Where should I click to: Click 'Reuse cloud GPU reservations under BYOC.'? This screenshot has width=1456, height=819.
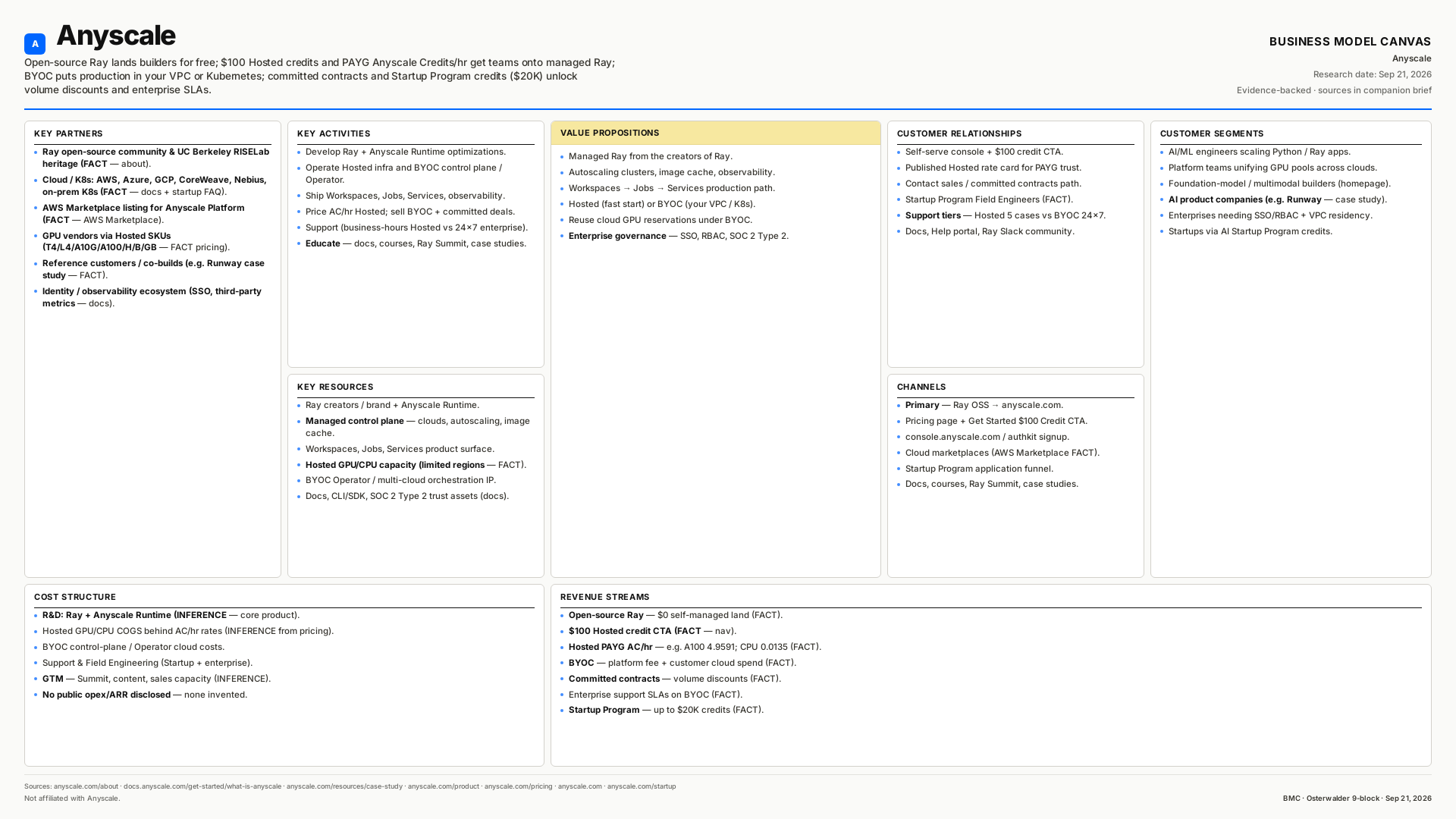(661, 220)
